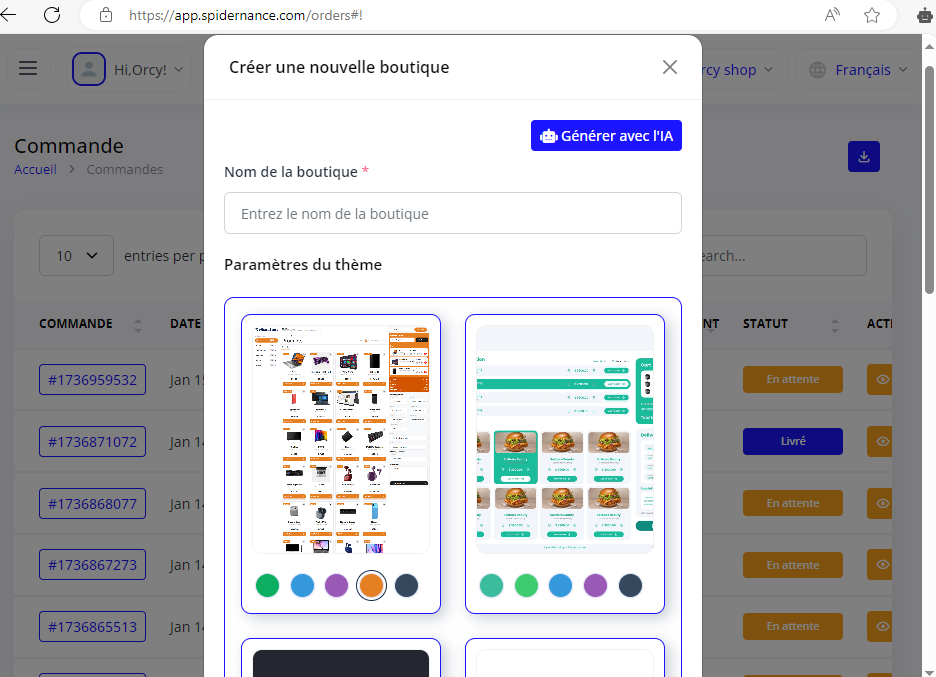Click the read aloud icon in address bar

(x=832, y=15)
